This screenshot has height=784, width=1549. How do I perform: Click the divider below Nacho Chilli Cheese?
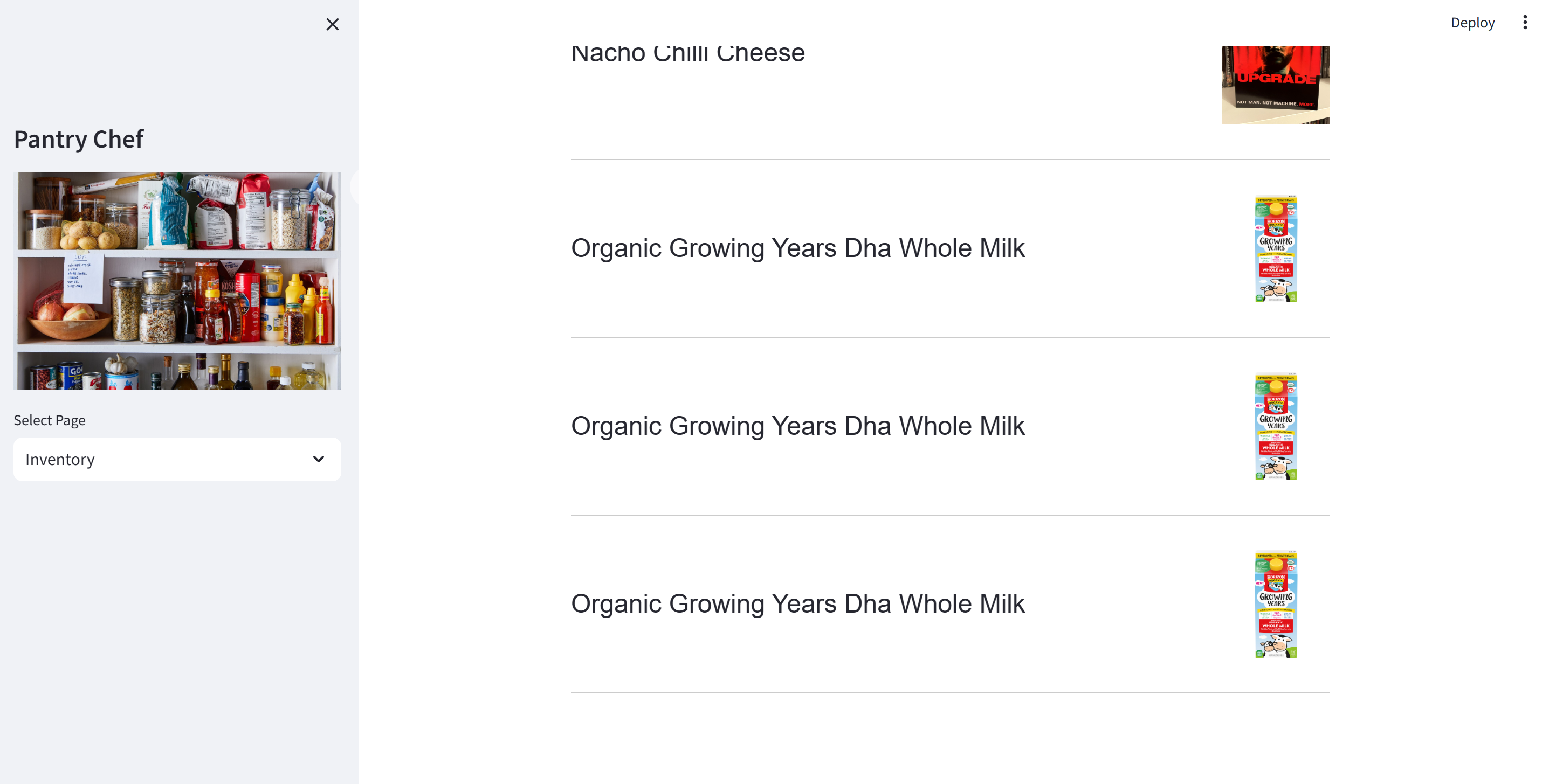tap(949, 159)
